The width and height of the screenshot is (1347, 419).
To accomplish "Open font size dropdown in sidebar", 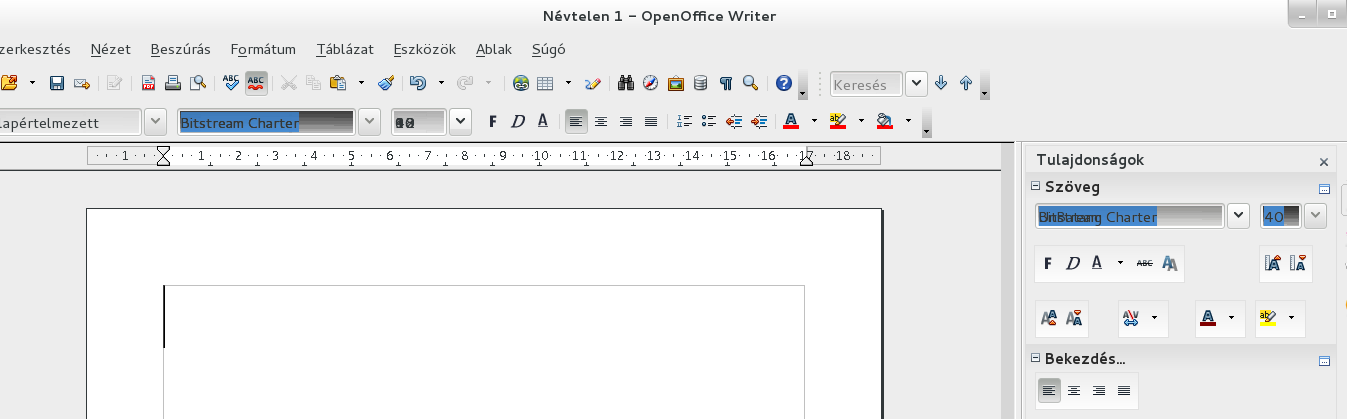I will (x=1315, y=216).
